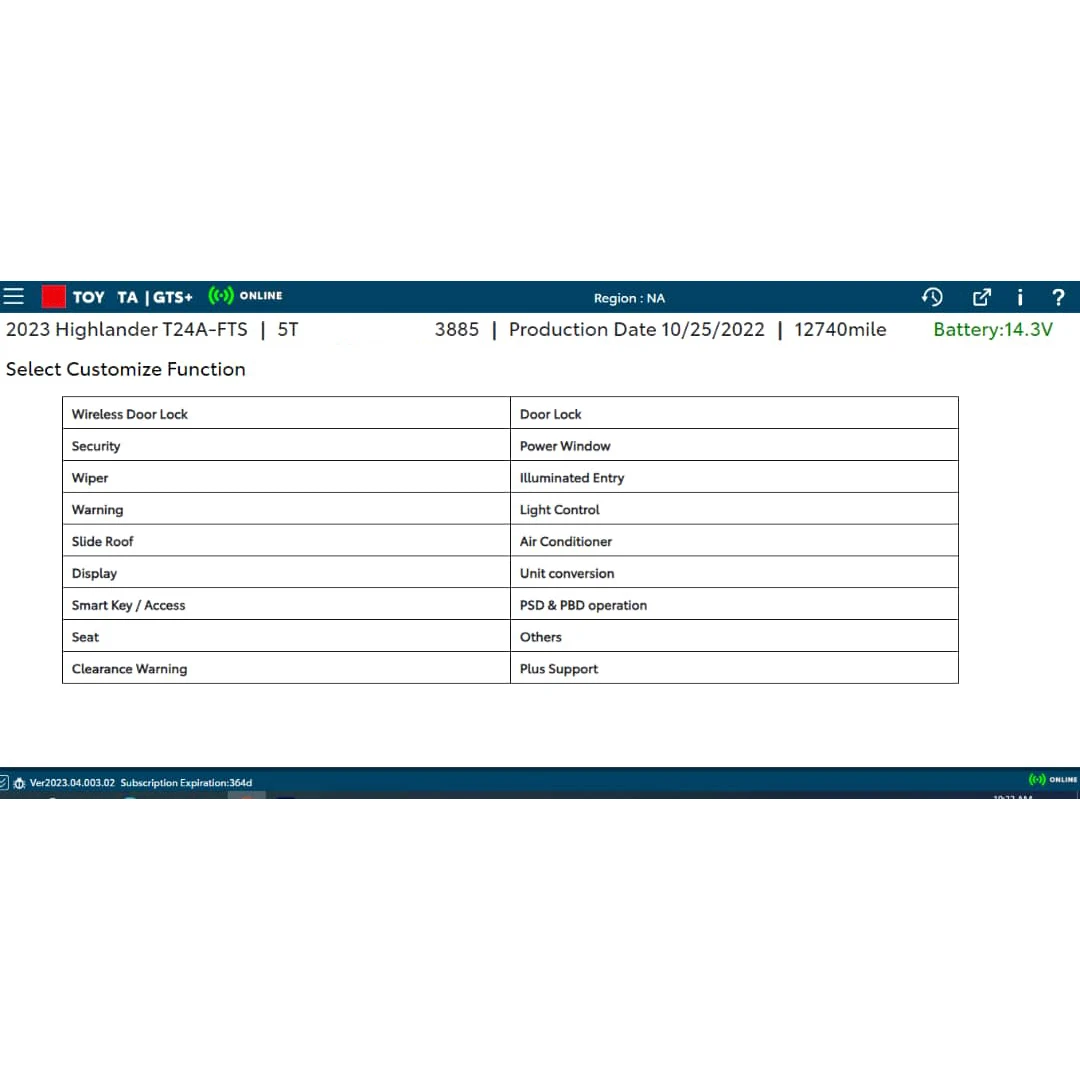
Task: Choose the Illuminated Entry function
Action: click(x=734, y=477)
